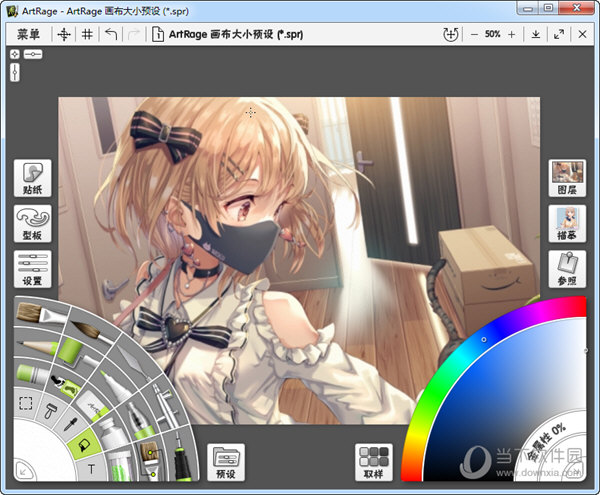Select the black gloop pen tool
Viewport: 600px width, 495px height.
(181, 457)
